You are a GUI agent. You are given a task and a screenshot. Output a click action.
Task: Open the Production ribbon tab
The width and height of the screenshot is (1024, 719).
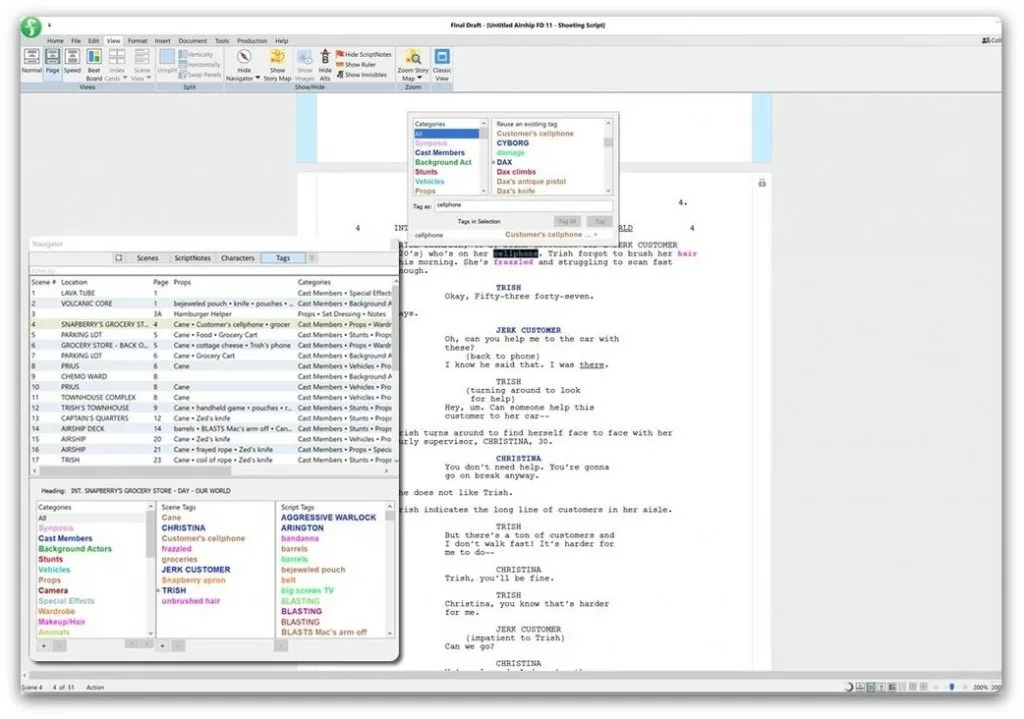coord(252,40)
